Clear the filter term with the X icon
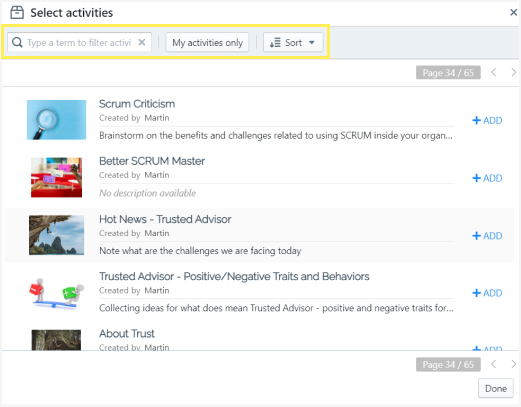 [x=142, y=42]
